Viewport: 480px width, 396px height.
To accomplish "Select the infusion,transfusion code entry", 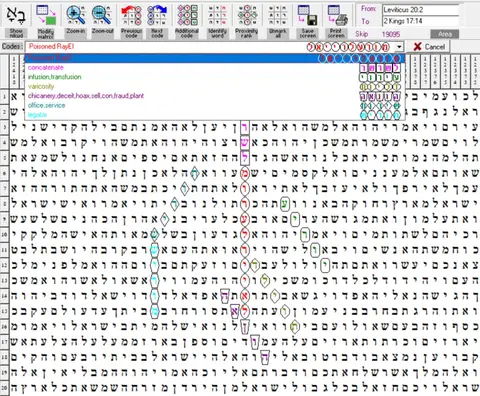I will (215, 77).
